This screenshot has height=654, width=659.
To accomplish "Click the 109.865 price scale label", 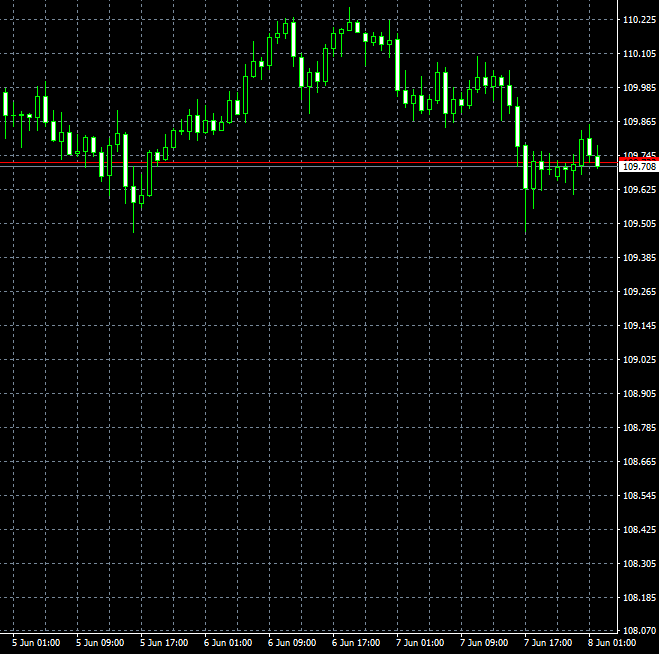I will tap(639, 122).
